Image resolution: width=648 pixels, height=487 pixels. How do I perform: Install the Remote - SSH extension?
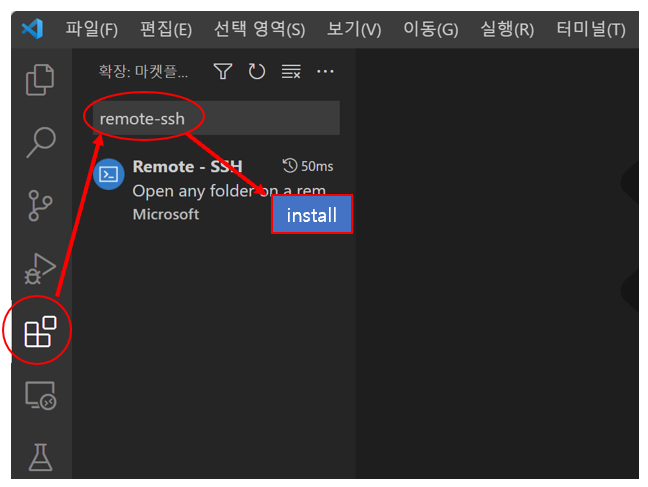point(312,215)
